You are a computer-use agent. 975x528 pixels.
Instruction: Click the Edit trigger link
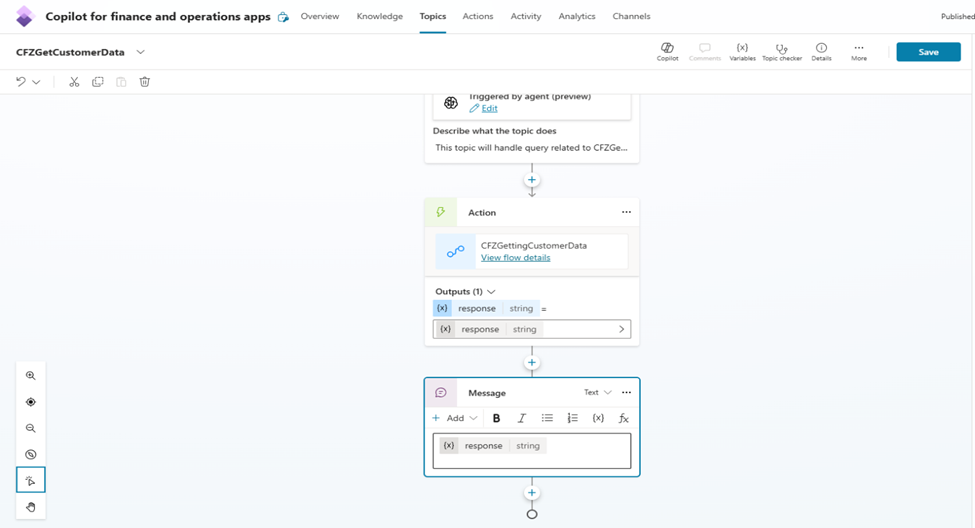pyautogui.click(x=489, y=108)
